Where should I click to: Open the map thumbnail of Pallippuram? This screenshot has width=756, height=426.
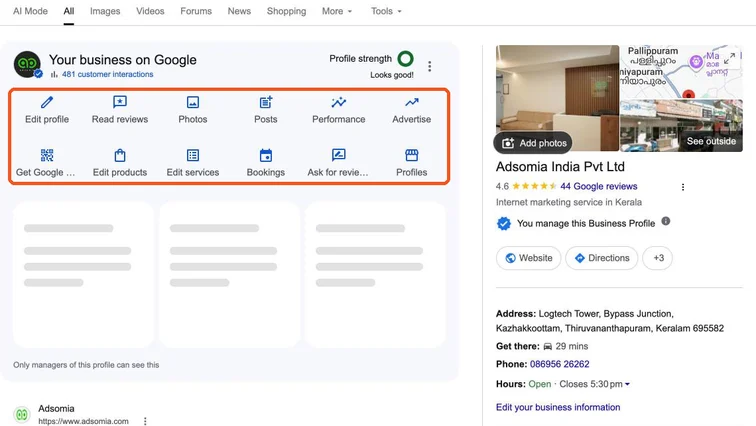click(681, 71)
